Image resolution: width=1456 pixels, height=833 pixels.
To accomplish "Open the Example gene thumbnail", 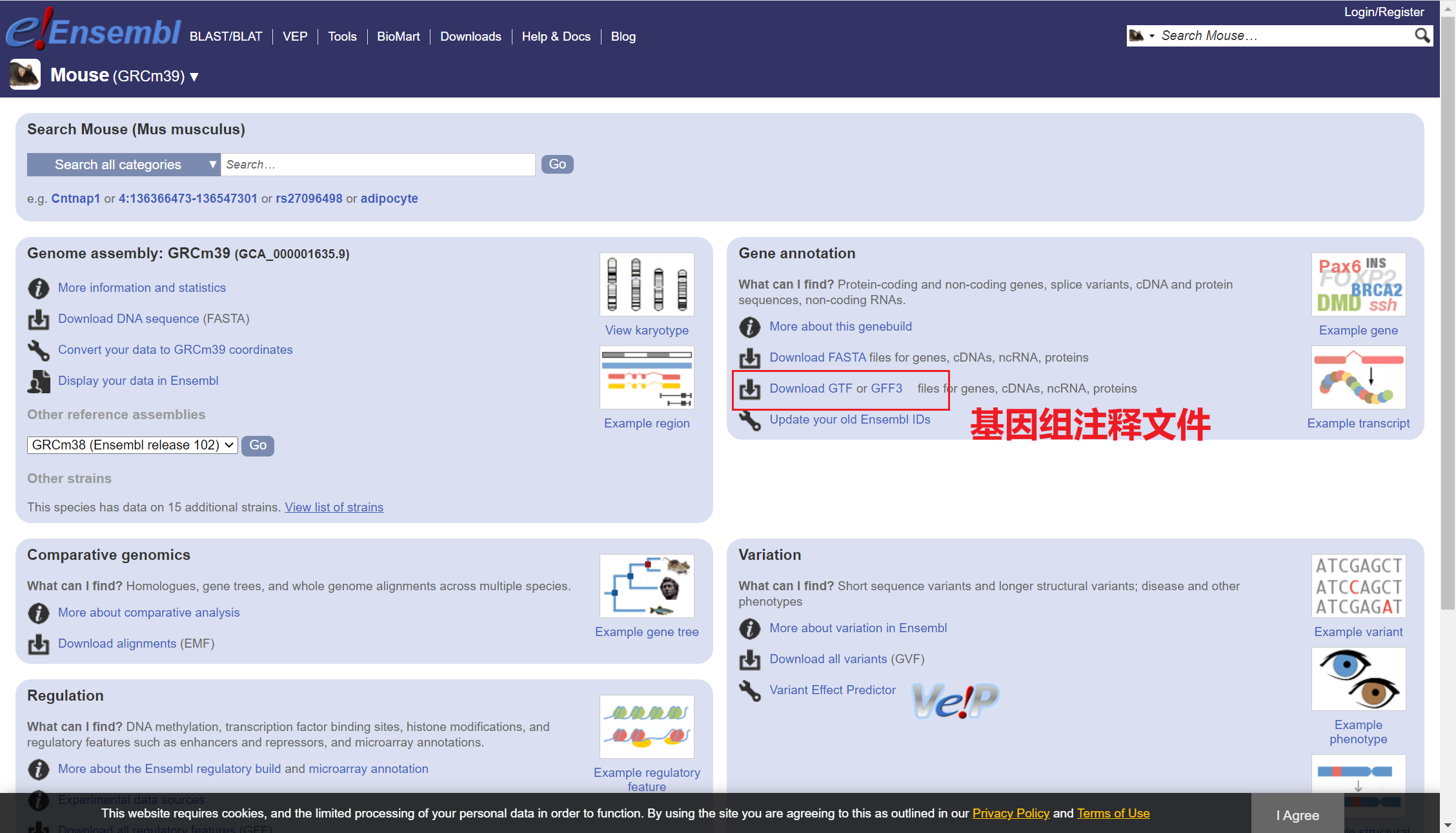I will coord(1359,284).
